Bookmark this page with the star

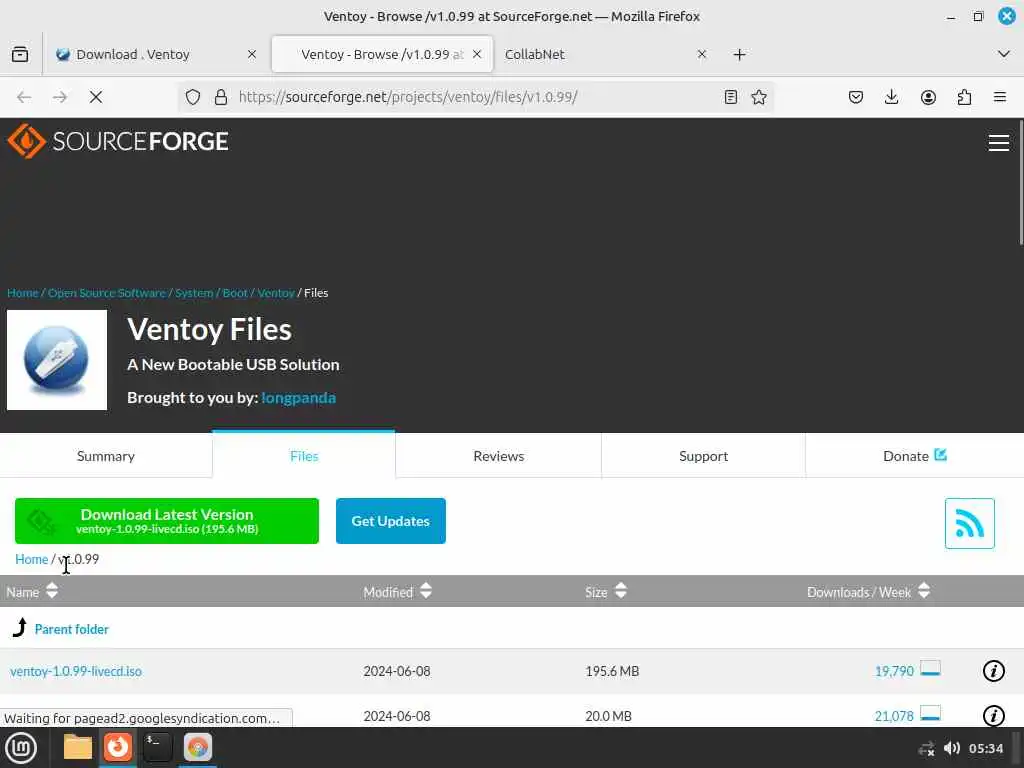758,97
